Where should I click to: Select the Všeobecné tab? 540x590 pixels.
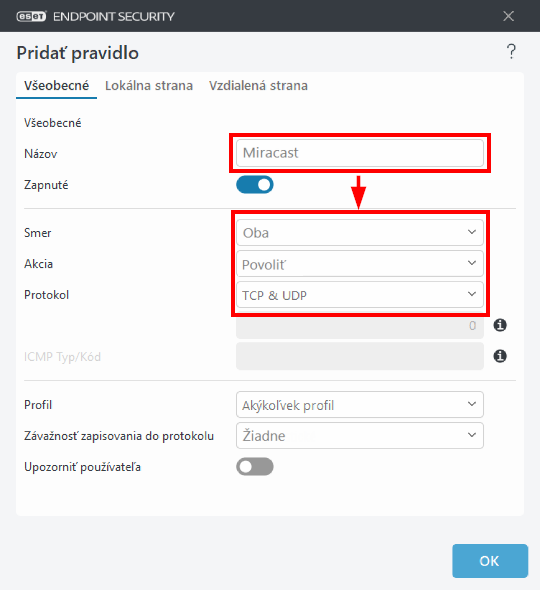click(x=56, y=86)
